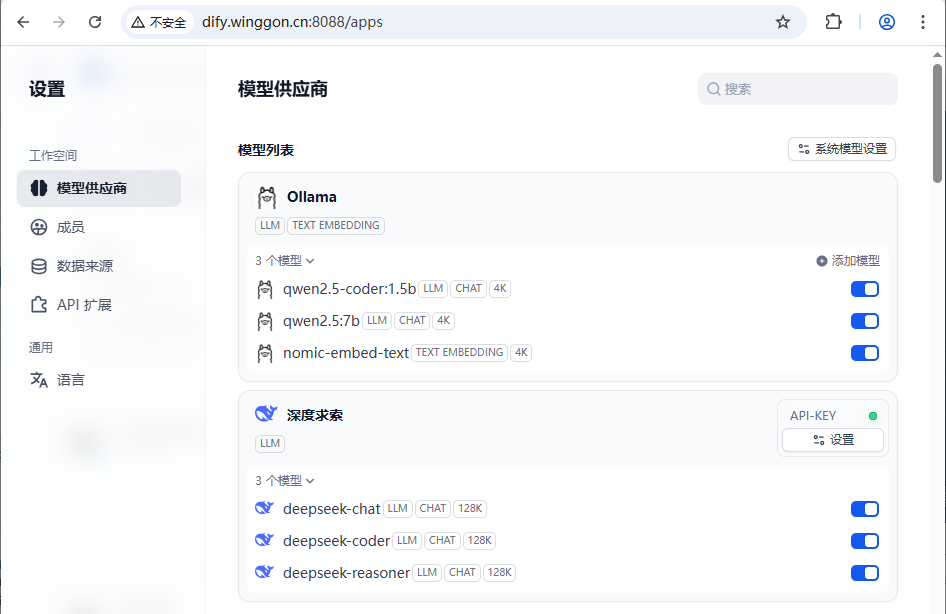Screen dimensions: 946x614
Task: Open the Chrome profile avatar icon
Action: point(887,22)
